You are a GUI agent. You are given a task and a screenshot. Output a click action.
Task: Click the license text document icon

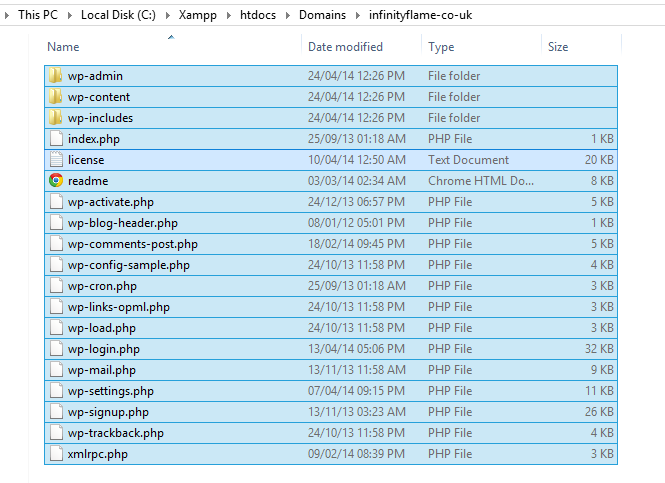56,160
